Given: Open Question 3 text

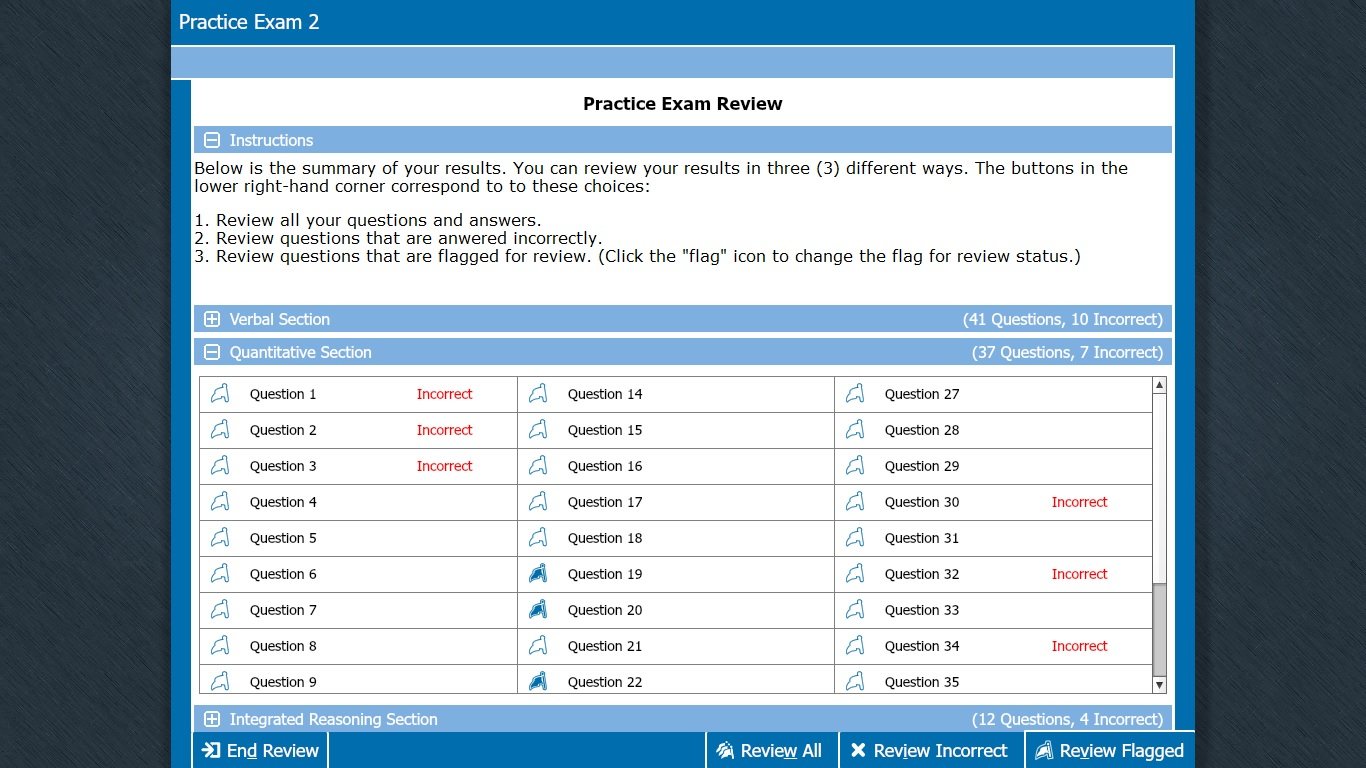Looking at the screenshot, I should click(x=283, y=466).
